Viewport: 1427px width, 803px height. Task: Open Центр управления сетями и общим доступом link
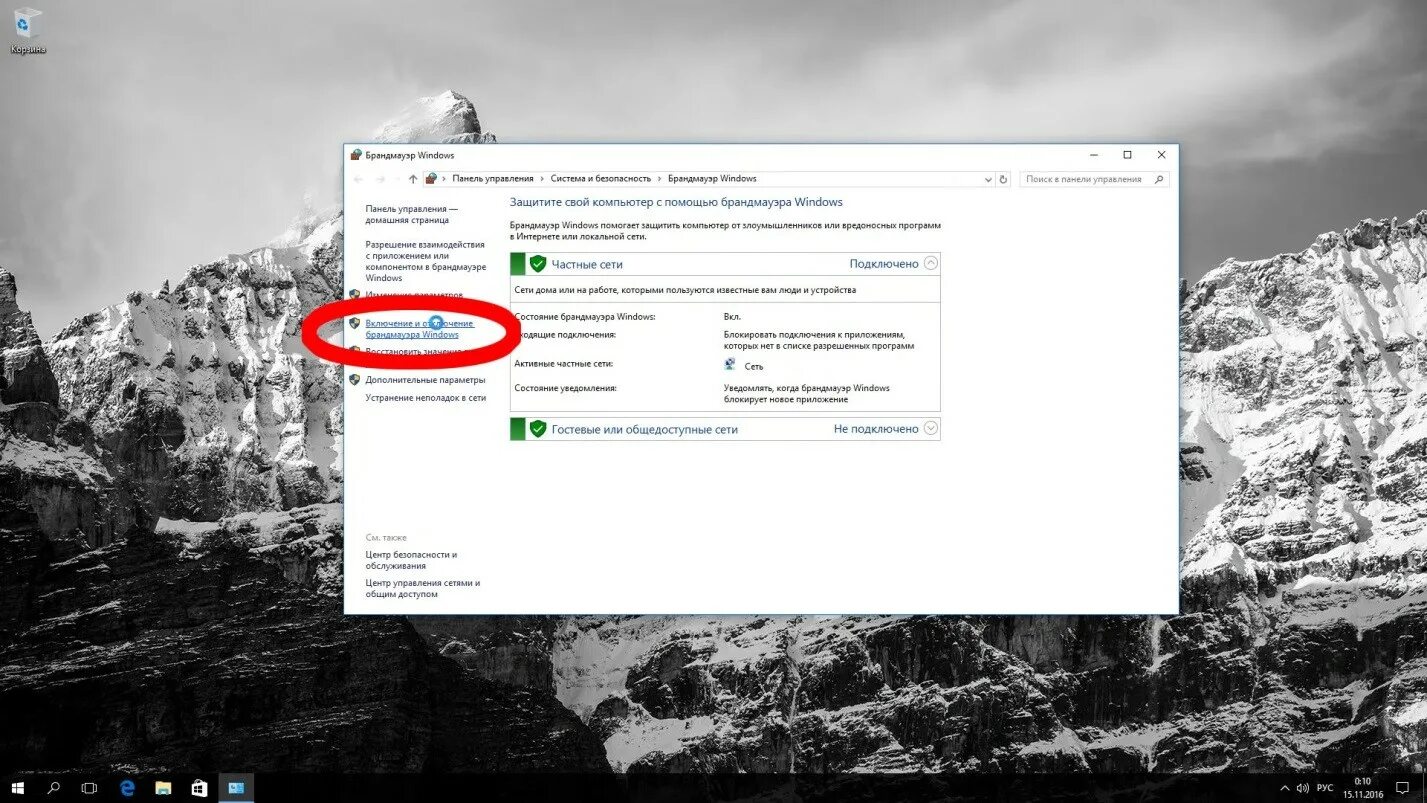coord(423,588)
